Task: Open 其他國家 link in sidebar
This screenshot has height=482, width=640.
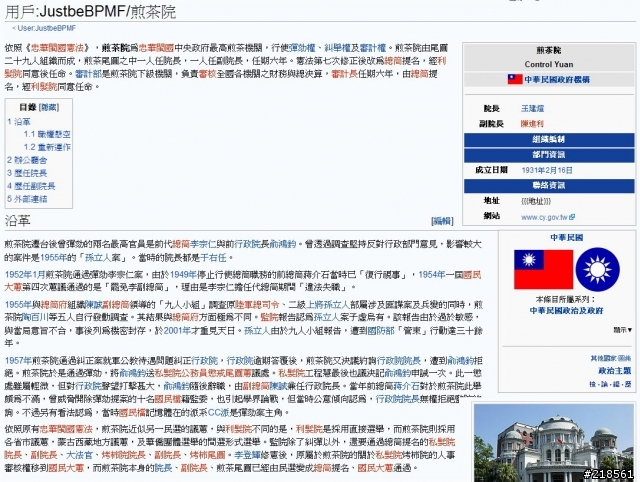Action: pyautogui.click(x=604, y=358)
